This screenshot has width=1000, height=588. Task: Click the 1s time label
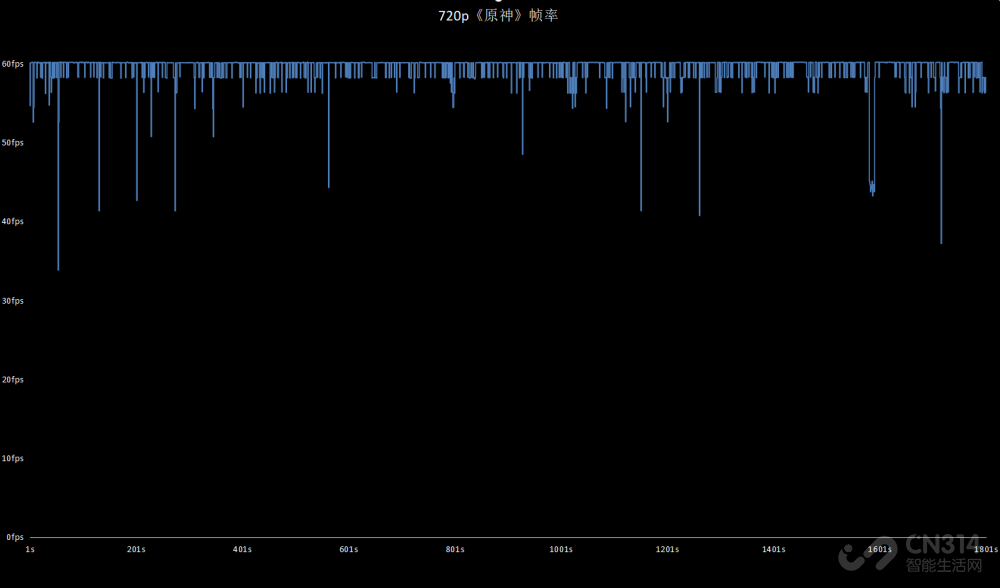(30, 549)
